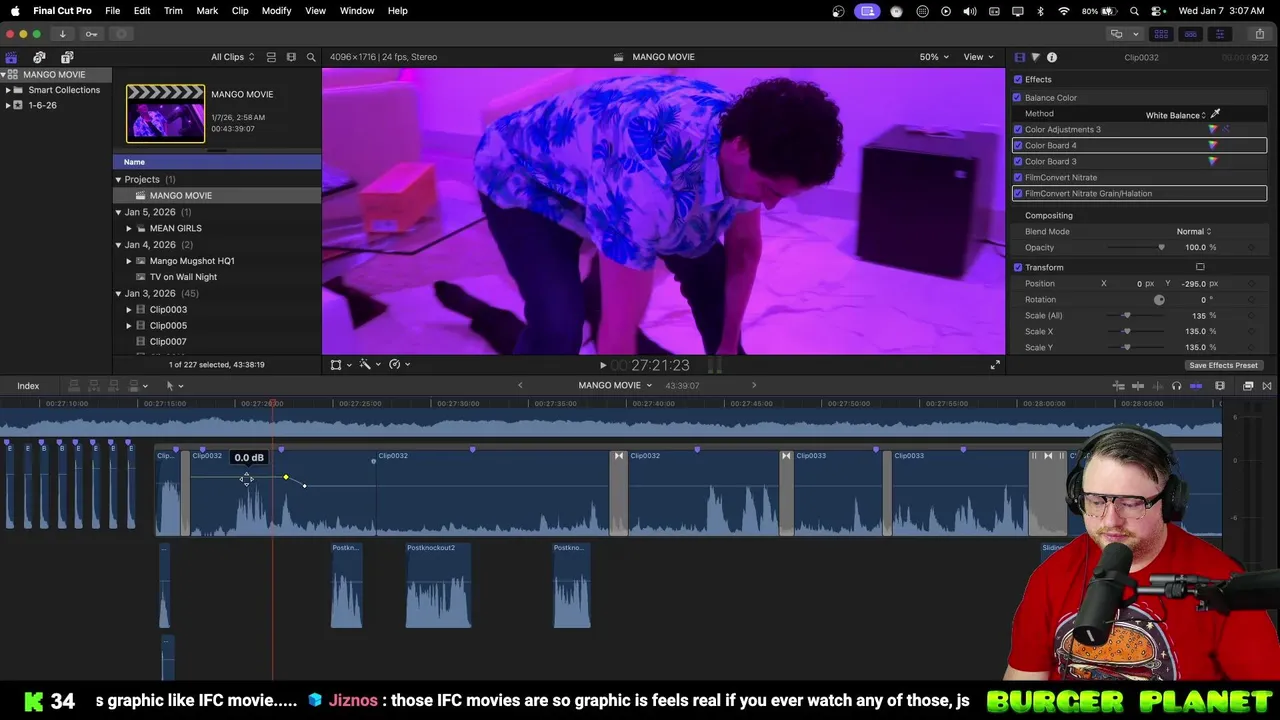
Task: Open the Modify menu
Action: [x=276, y=11]
